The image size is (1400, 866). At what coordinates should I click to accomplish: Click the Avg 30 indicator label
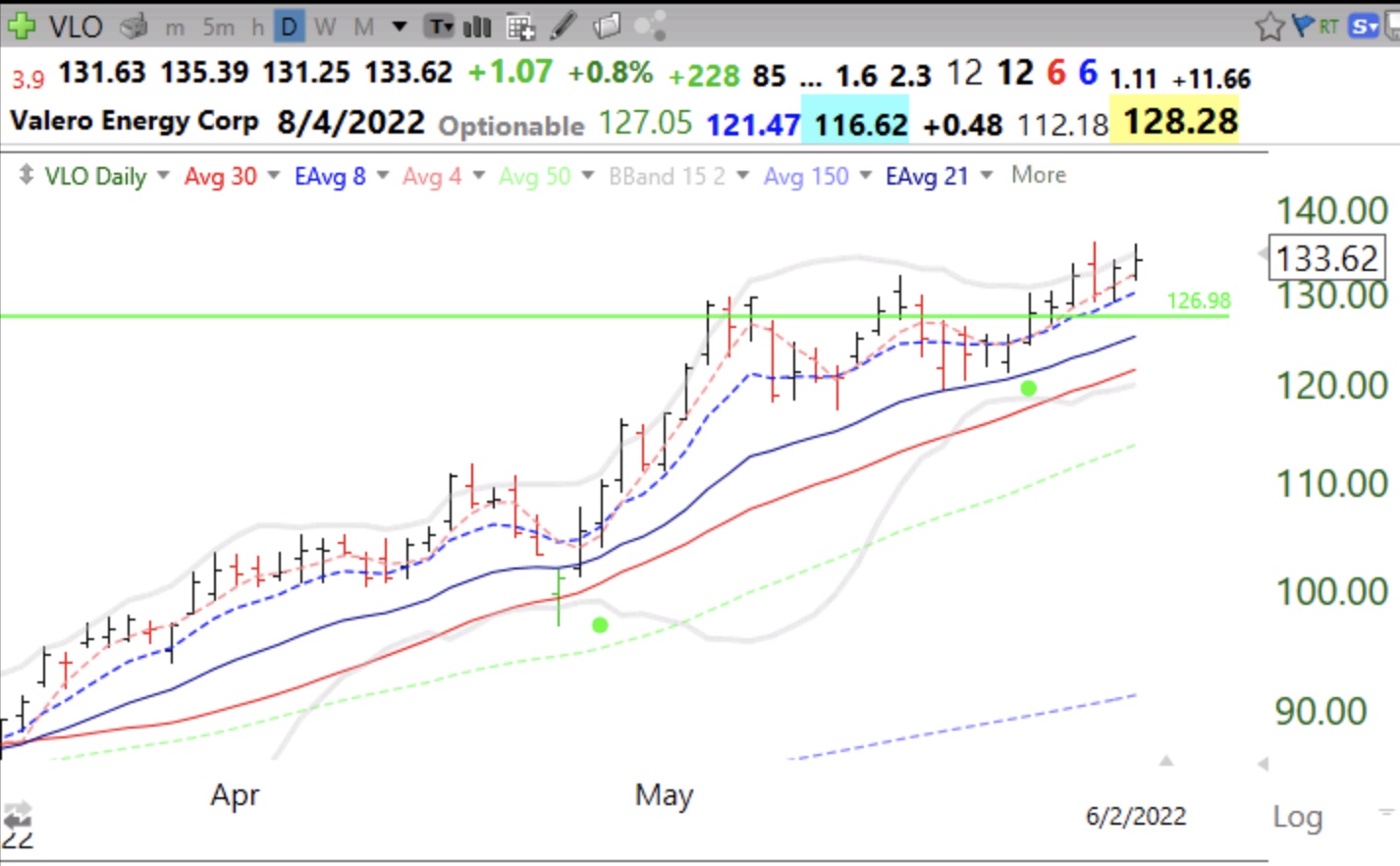(x=221, y=177)
